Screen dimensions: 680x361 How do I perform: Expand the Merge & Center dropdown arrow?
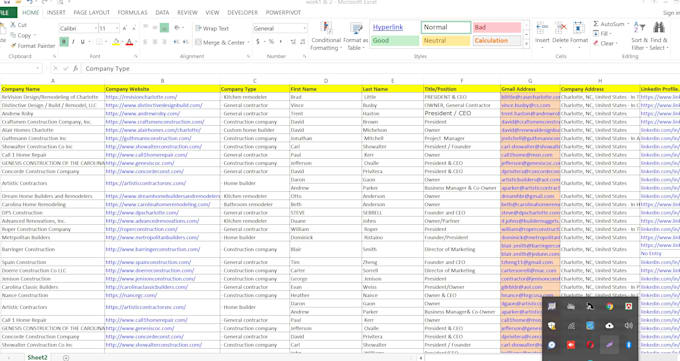coord(248,43)
